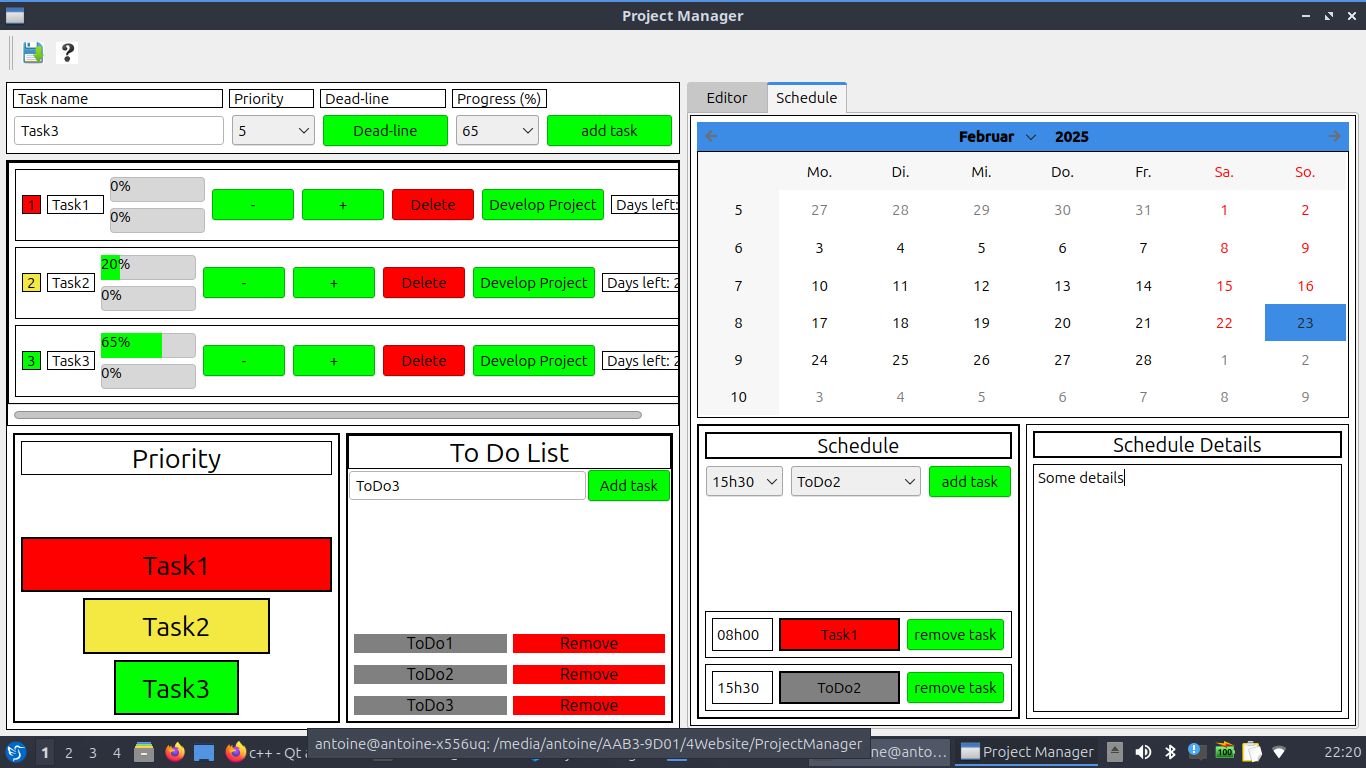The image size is (1366, 768).
Task: Open the volume speaker tray icon
Action: 1143,752
